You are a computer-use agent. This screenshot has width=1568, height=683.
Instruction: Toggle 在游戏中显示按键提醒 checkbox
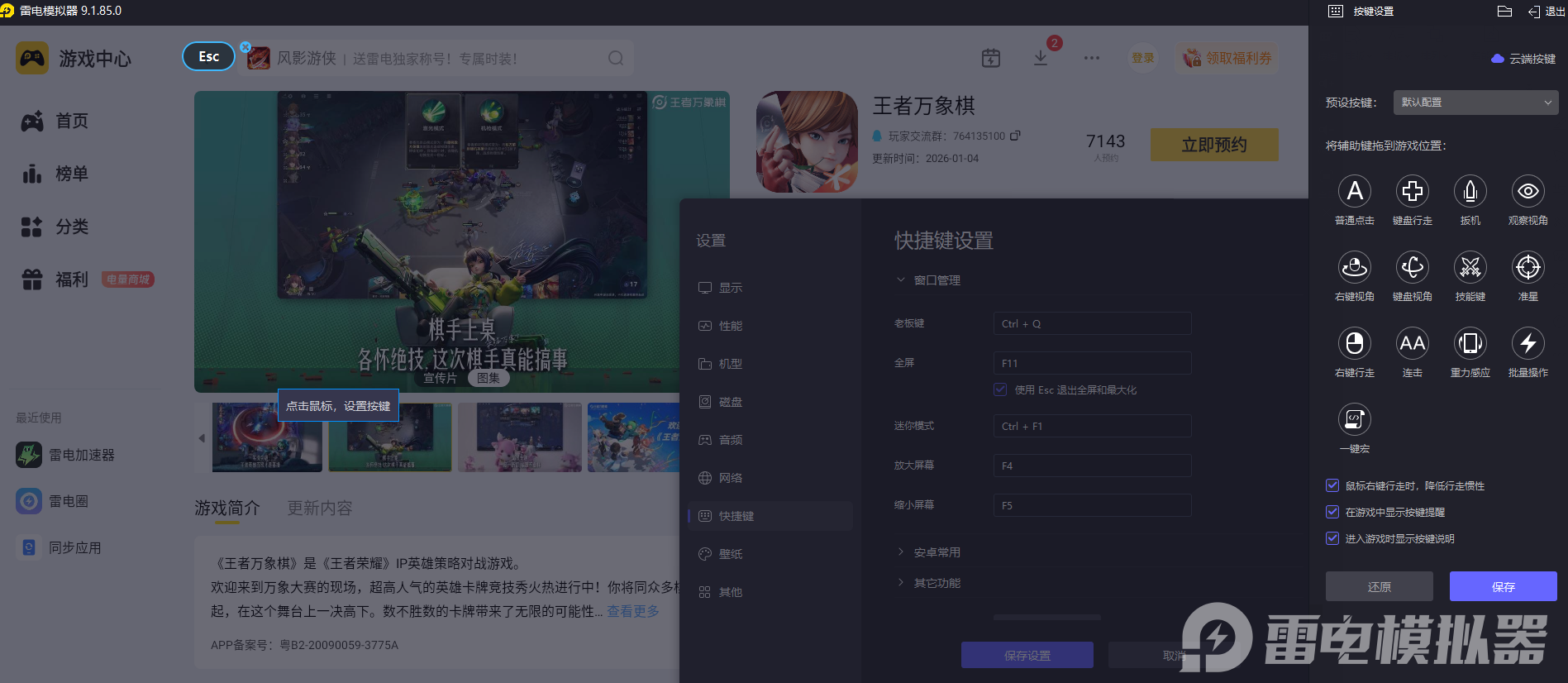(x=1332, y=512)
